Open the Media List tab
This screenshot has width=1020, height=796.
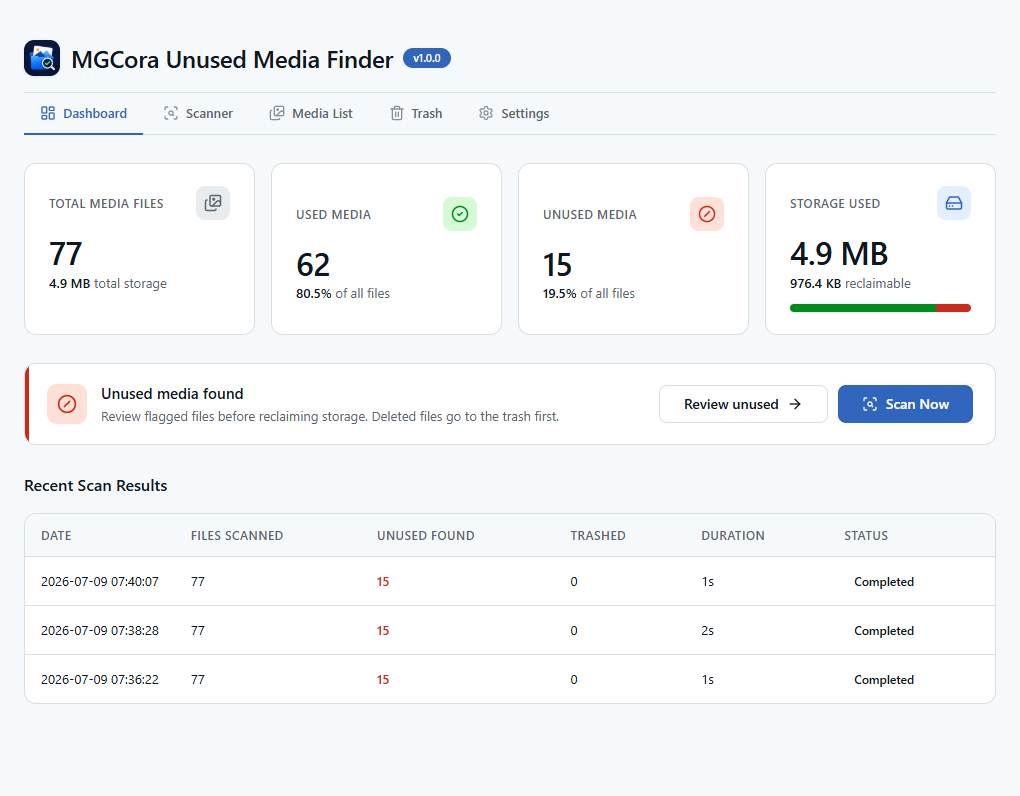[311, 113]
